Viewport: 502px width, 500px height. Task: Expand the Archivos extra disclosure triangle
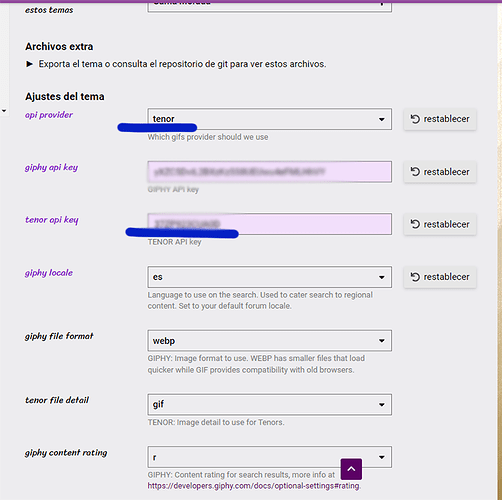point(30,64)
